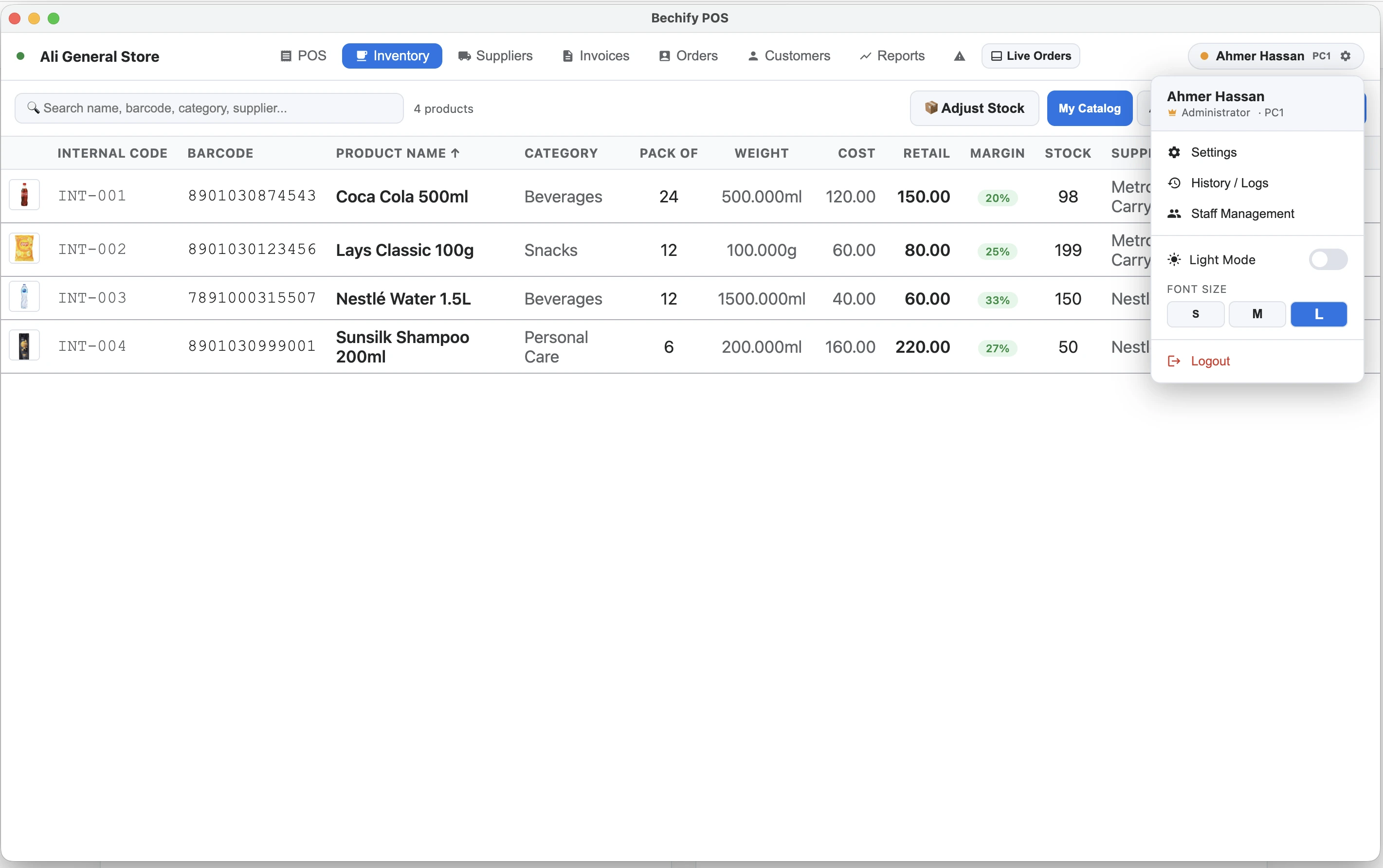Click the 20% margin badge
Viewport: 1383px width, 868px height.
997,198
